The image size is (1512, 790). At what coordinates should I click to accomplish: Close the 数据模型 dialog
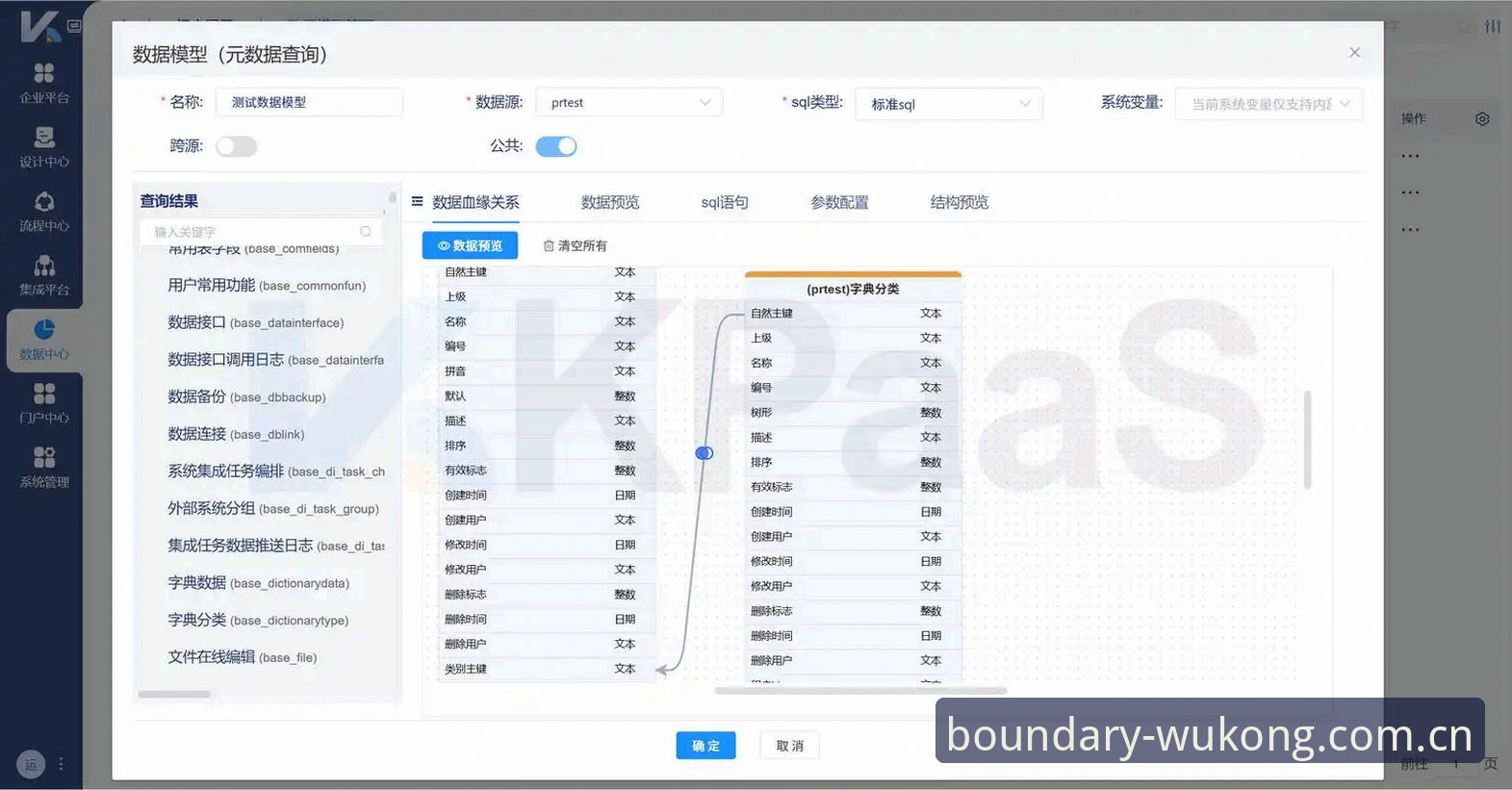click(x=1354, y=52)
